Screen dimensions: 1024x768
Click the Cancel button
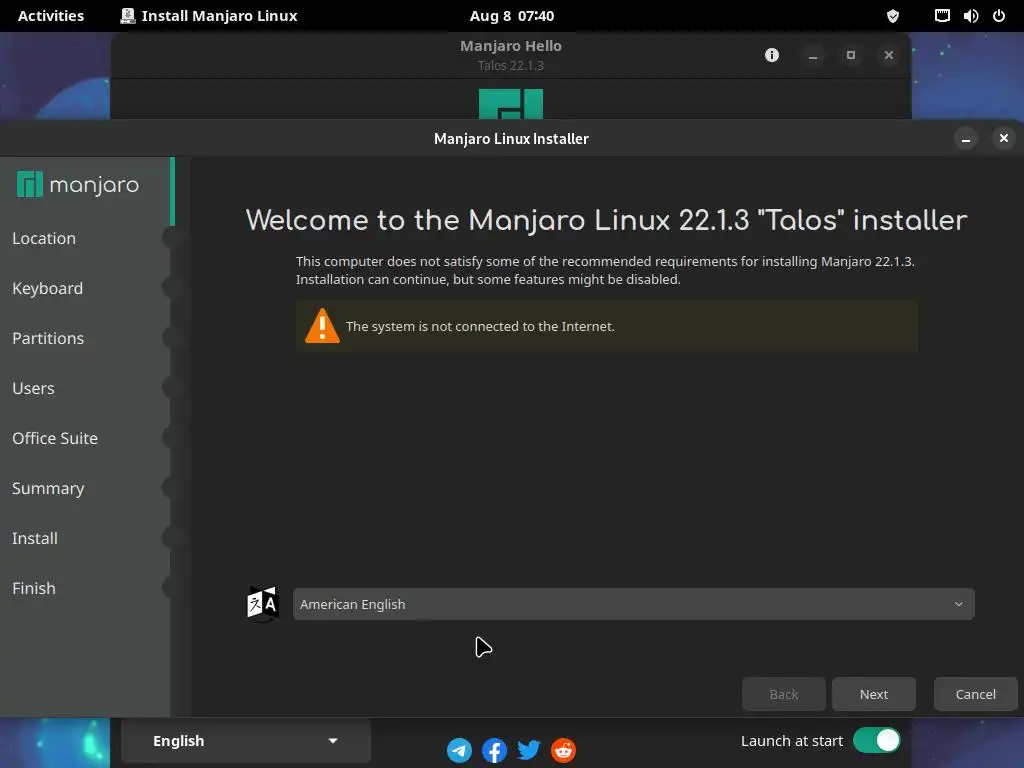point(975,694)
